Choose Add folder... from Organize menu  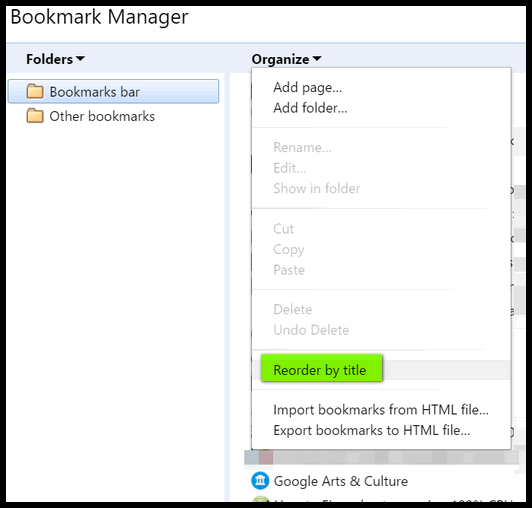click(310, 108)
